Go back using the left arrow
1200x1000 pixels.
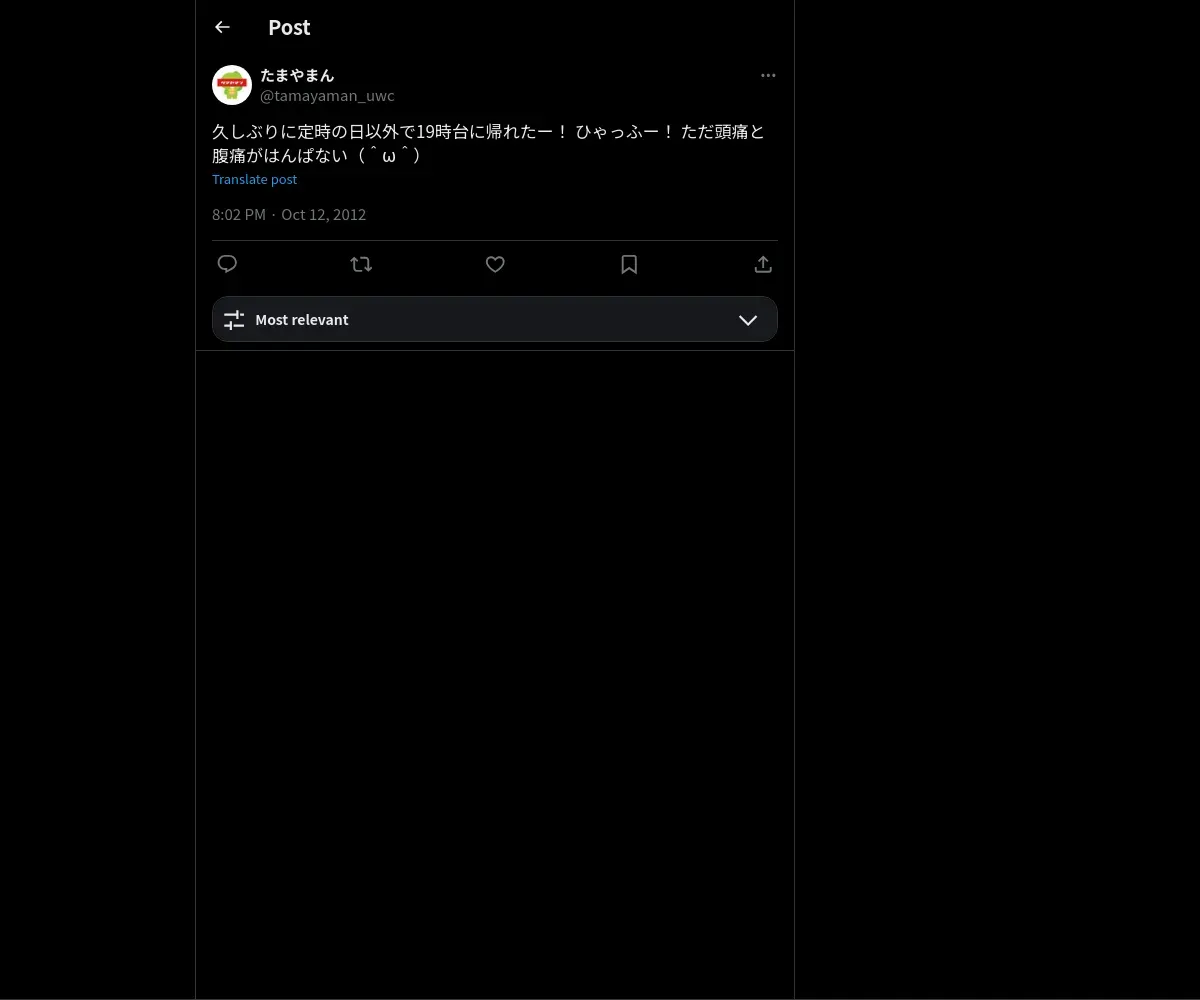pos(222,27)
